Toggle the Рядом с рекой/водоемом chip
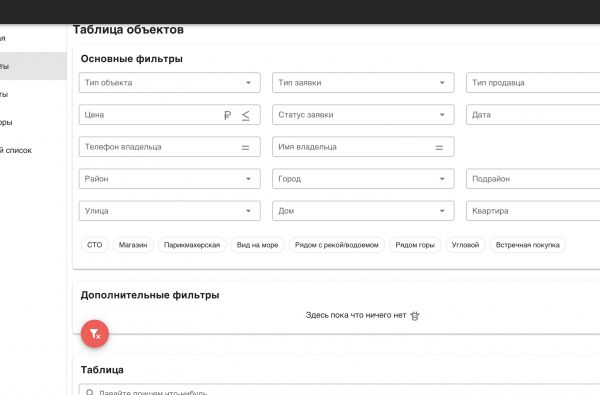Screen dimensions: 600x395 [337, 245]
